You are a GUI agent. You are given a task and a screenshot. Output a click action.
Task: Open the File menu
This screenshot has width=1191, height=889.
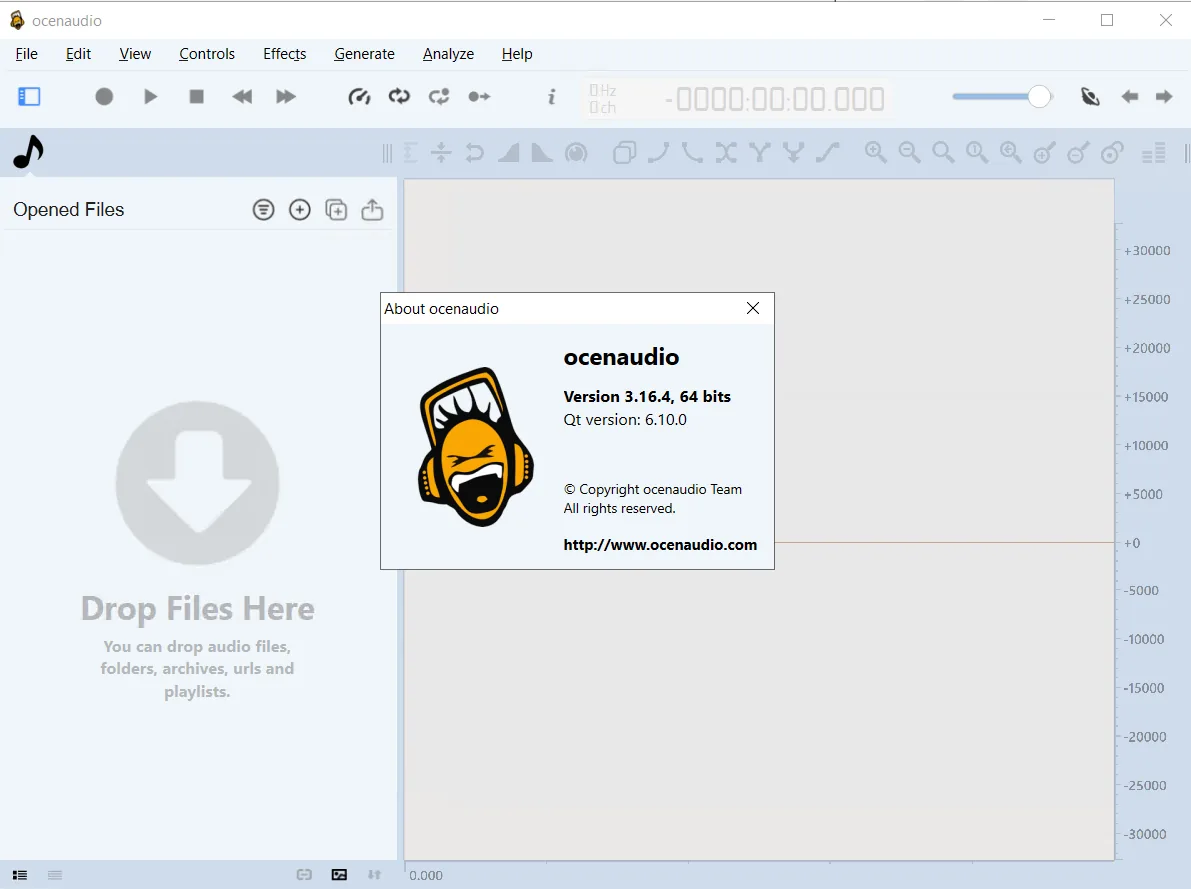coord(27,54)
